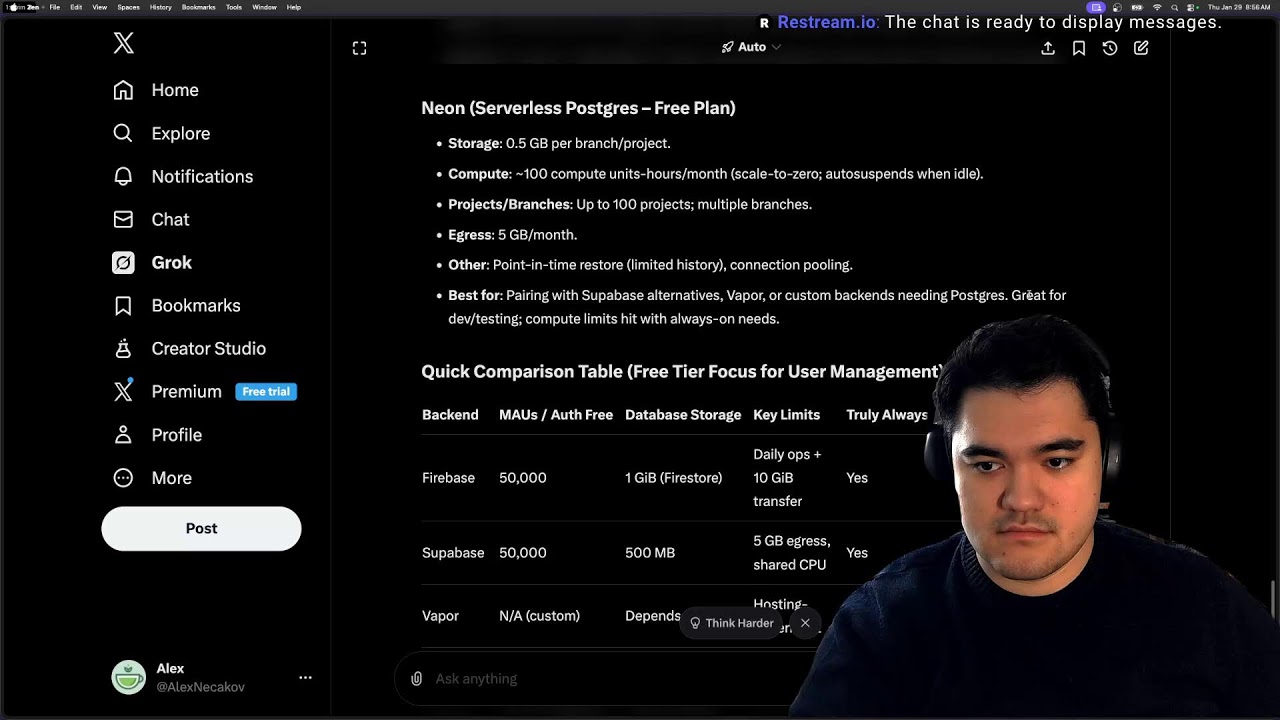
Task: Click Alex's avatar at the bottom left
Action: [x=128, y=677]
